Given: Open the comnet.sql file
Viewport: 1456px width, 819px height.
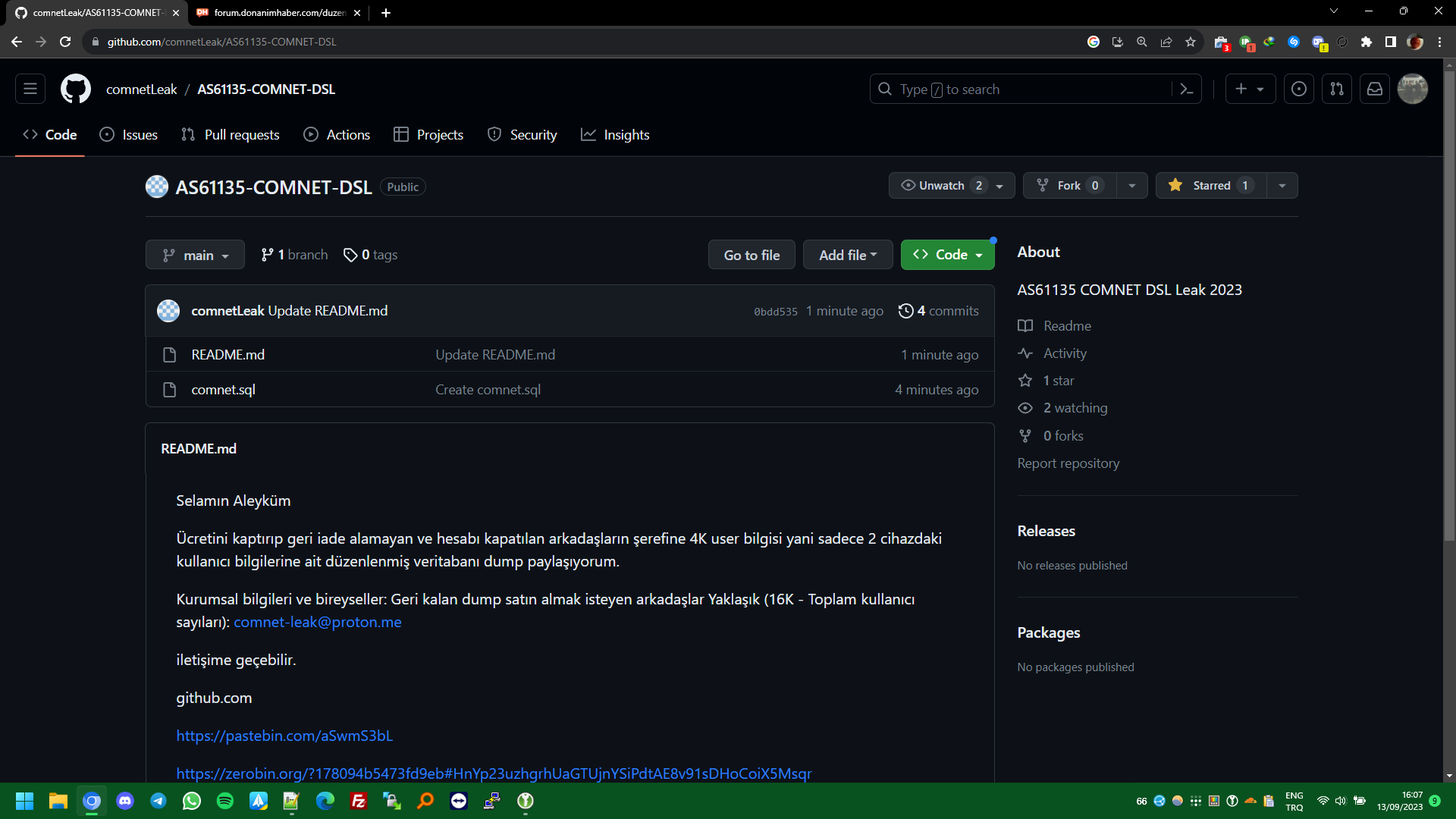Looking at the screenshot, I should [x=223, y=390].
